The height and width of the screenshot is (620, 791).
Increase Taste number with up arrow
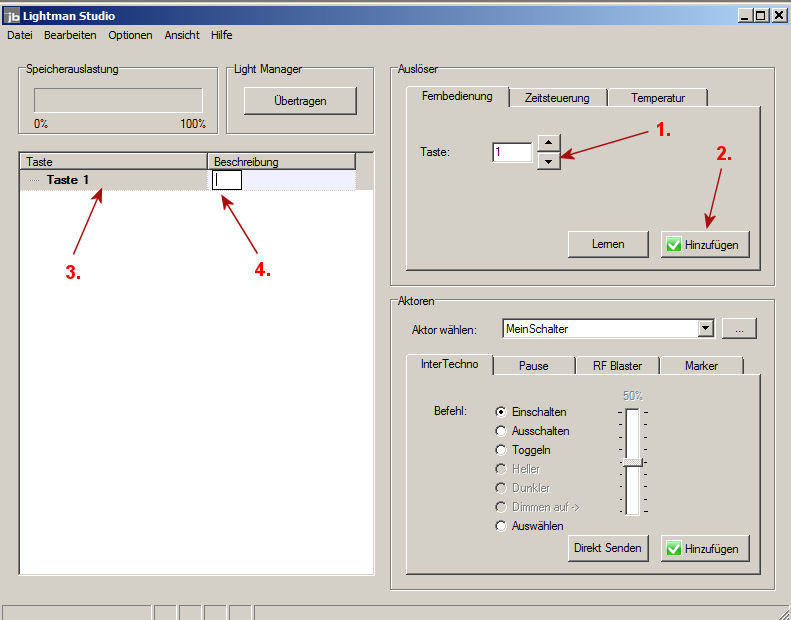pyautogui.click(x=548, y=143)
